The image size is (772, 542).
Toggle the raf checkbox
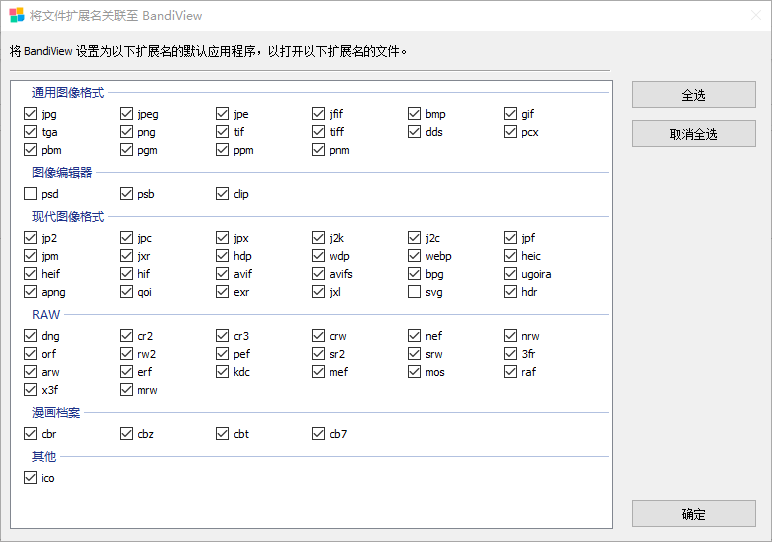click(x=511, y=372)
